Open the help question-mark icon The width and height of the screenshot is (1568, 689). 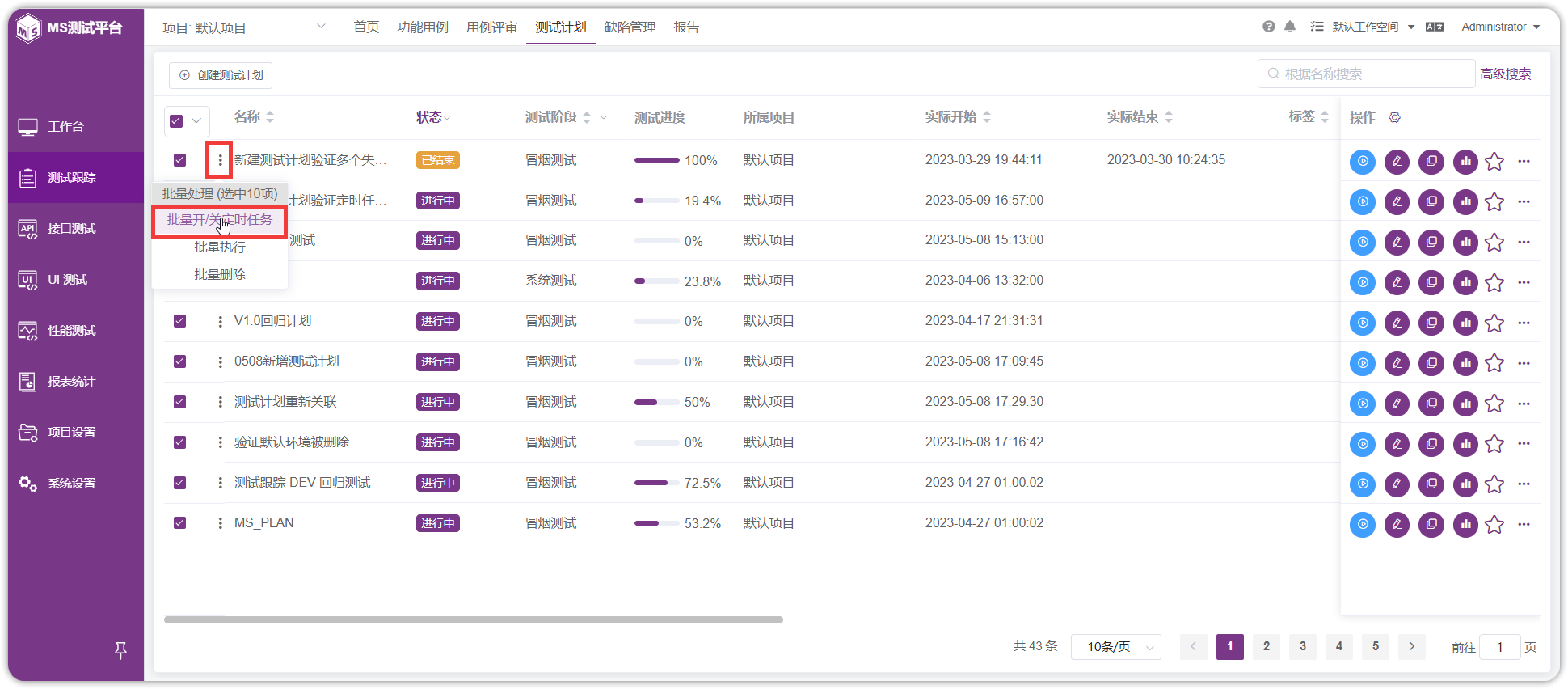pyautogui.click(x=1269, y=27)
